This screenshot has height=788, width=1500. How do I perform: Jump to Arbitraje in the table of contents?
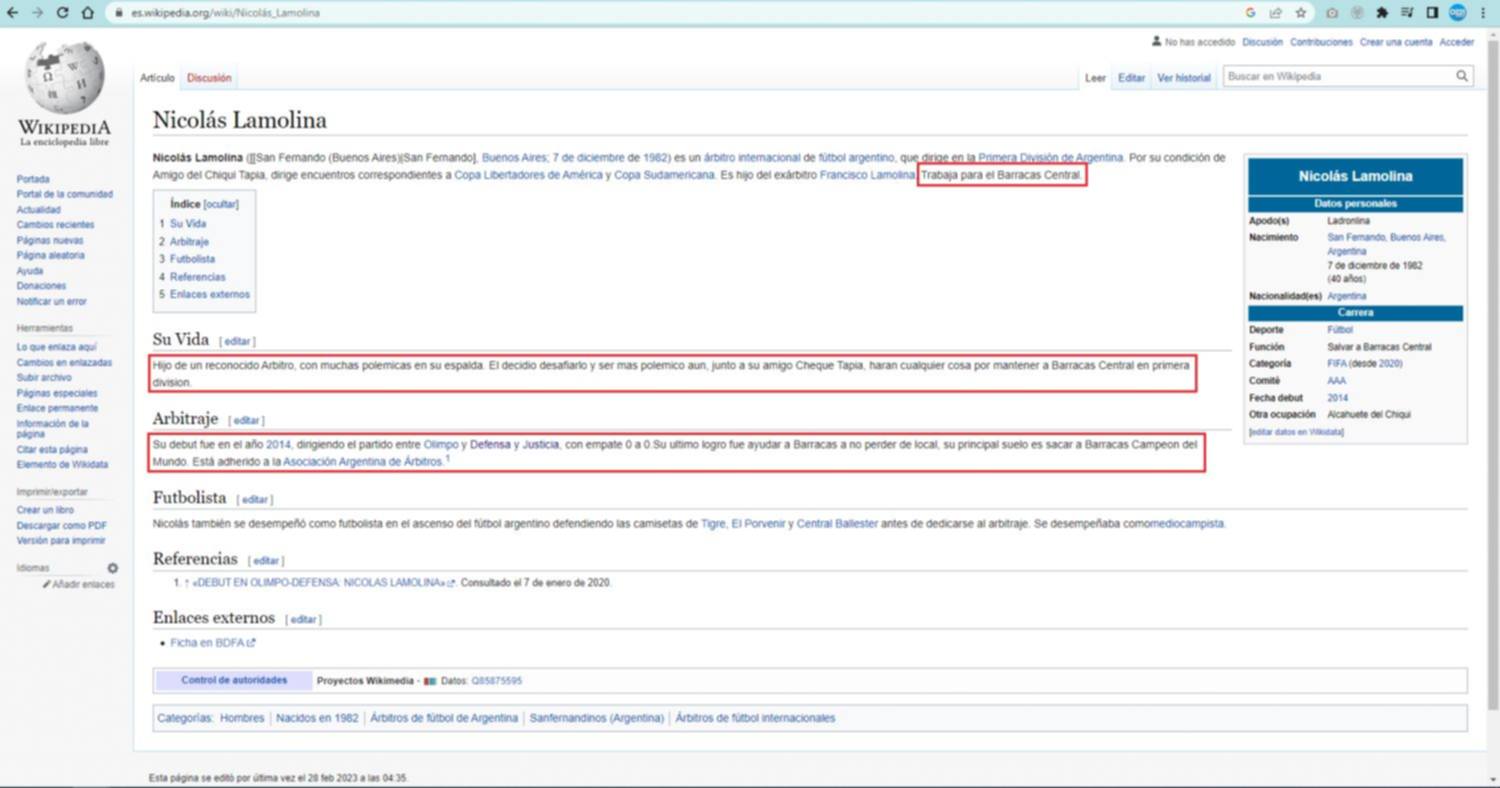[x=189, y=241]
